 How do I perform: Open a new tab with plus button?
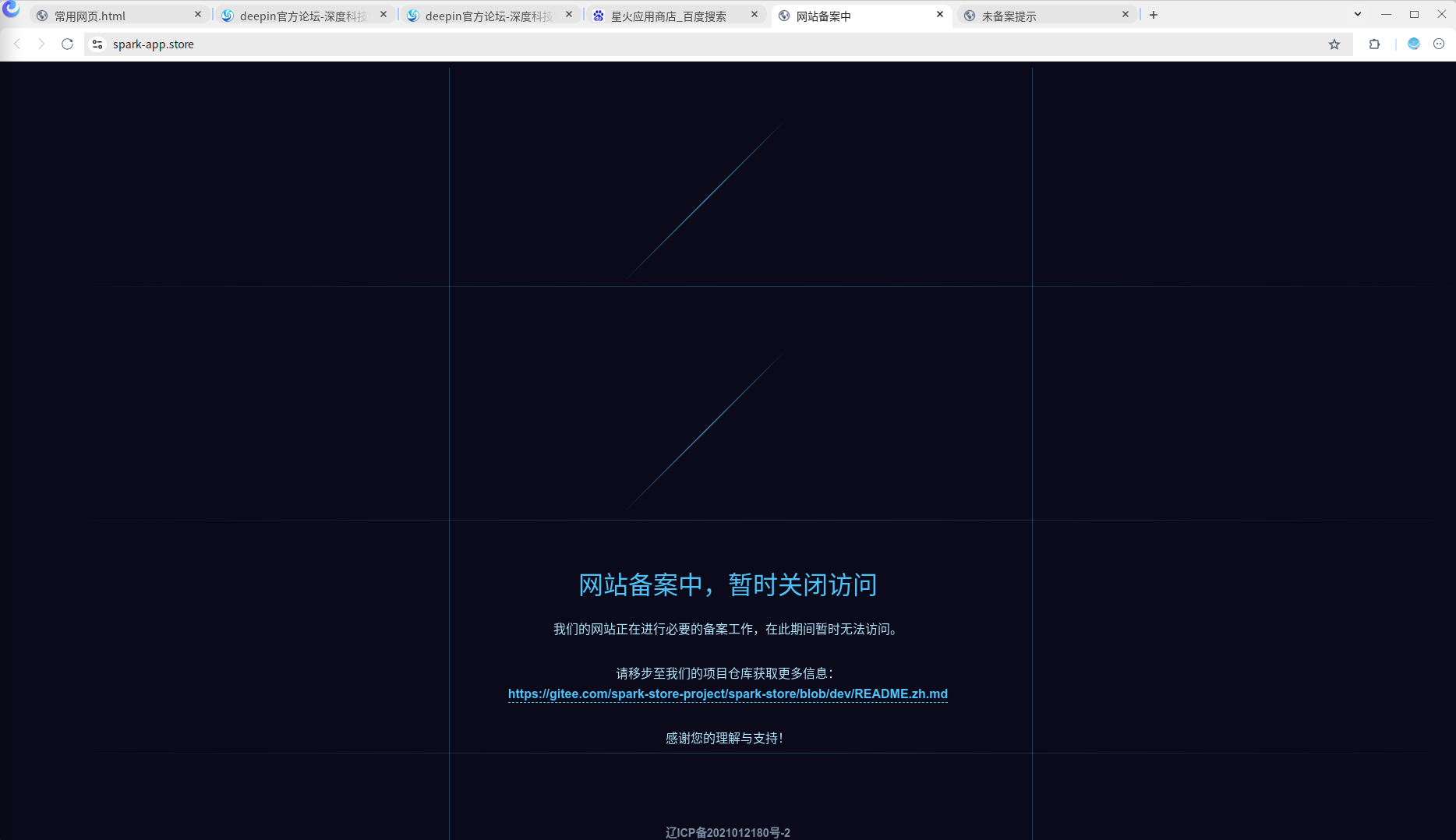tap(1154, 15)
